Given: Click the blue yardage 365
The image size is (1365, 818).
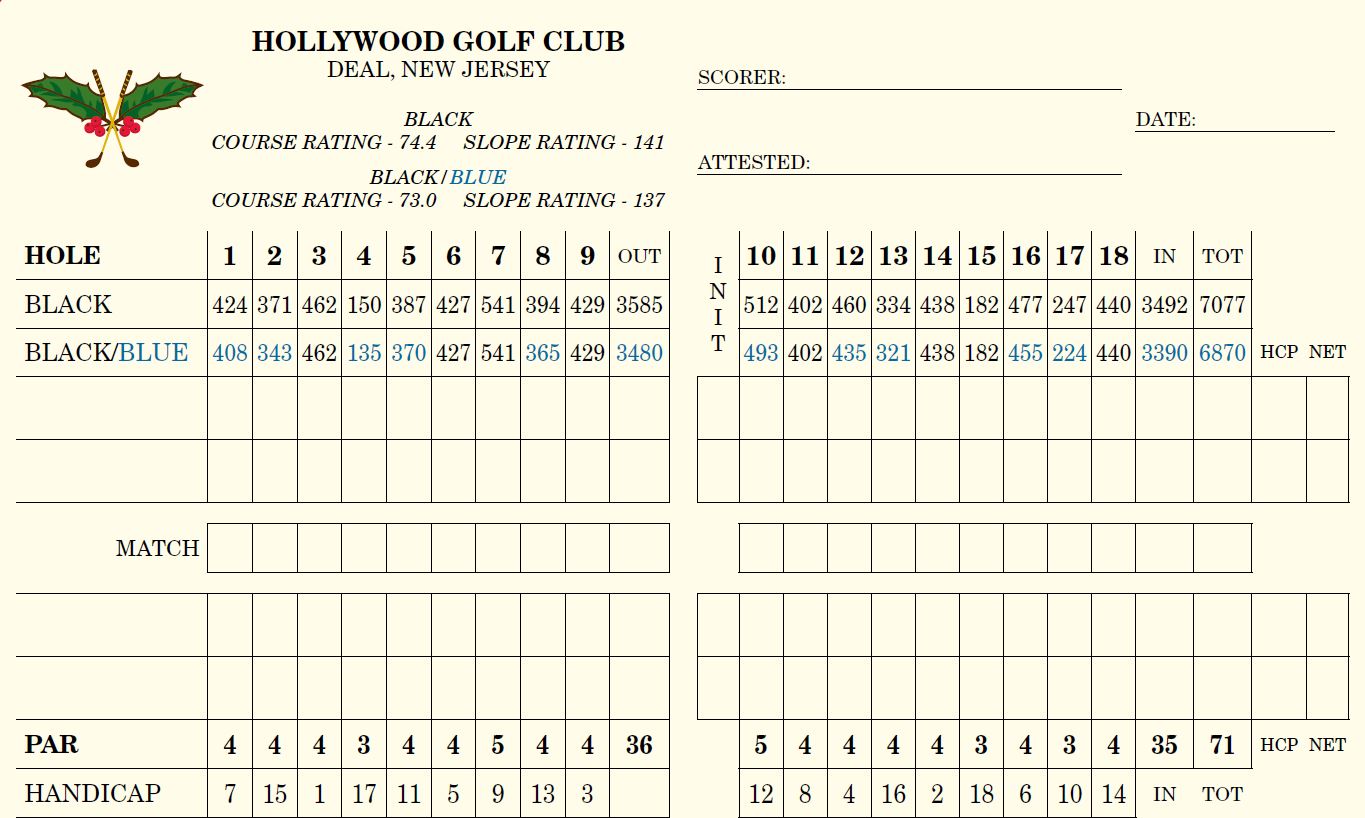Looking at the screenshot, I should [542, 353].
